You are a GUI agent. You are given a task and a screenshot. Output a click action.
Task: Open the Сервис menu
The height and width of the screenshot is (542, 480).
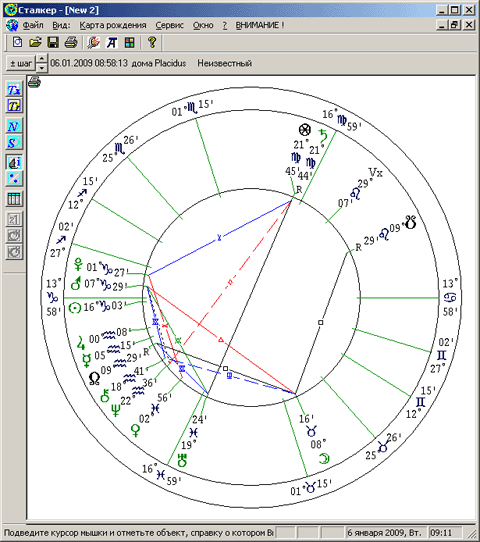point(169,25)
